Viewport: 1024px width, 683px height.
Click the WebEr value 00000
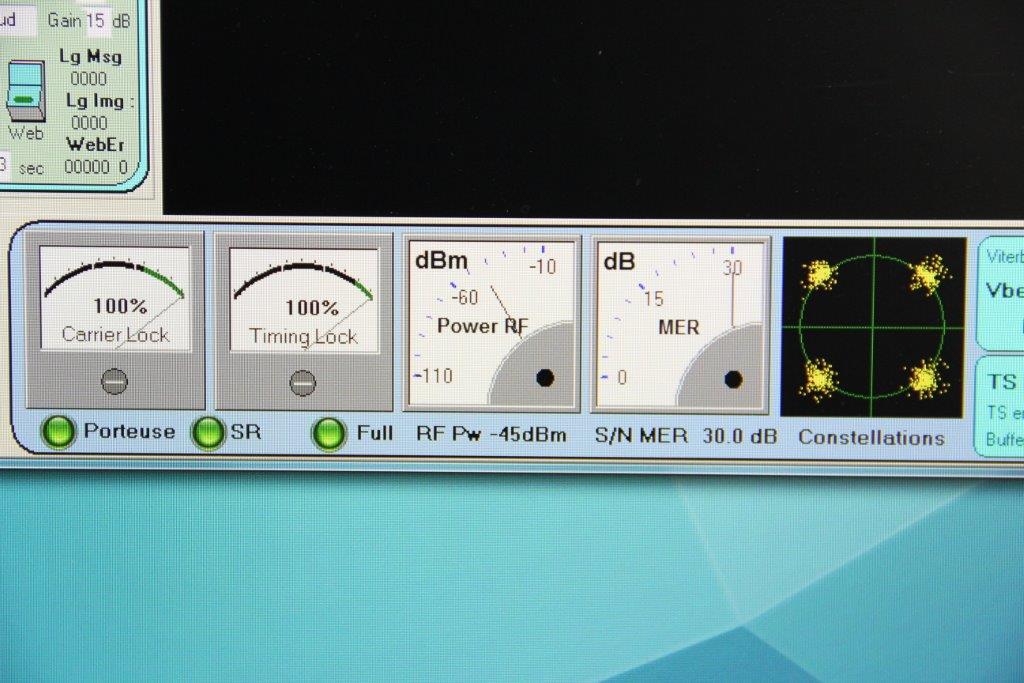(87, 167)
